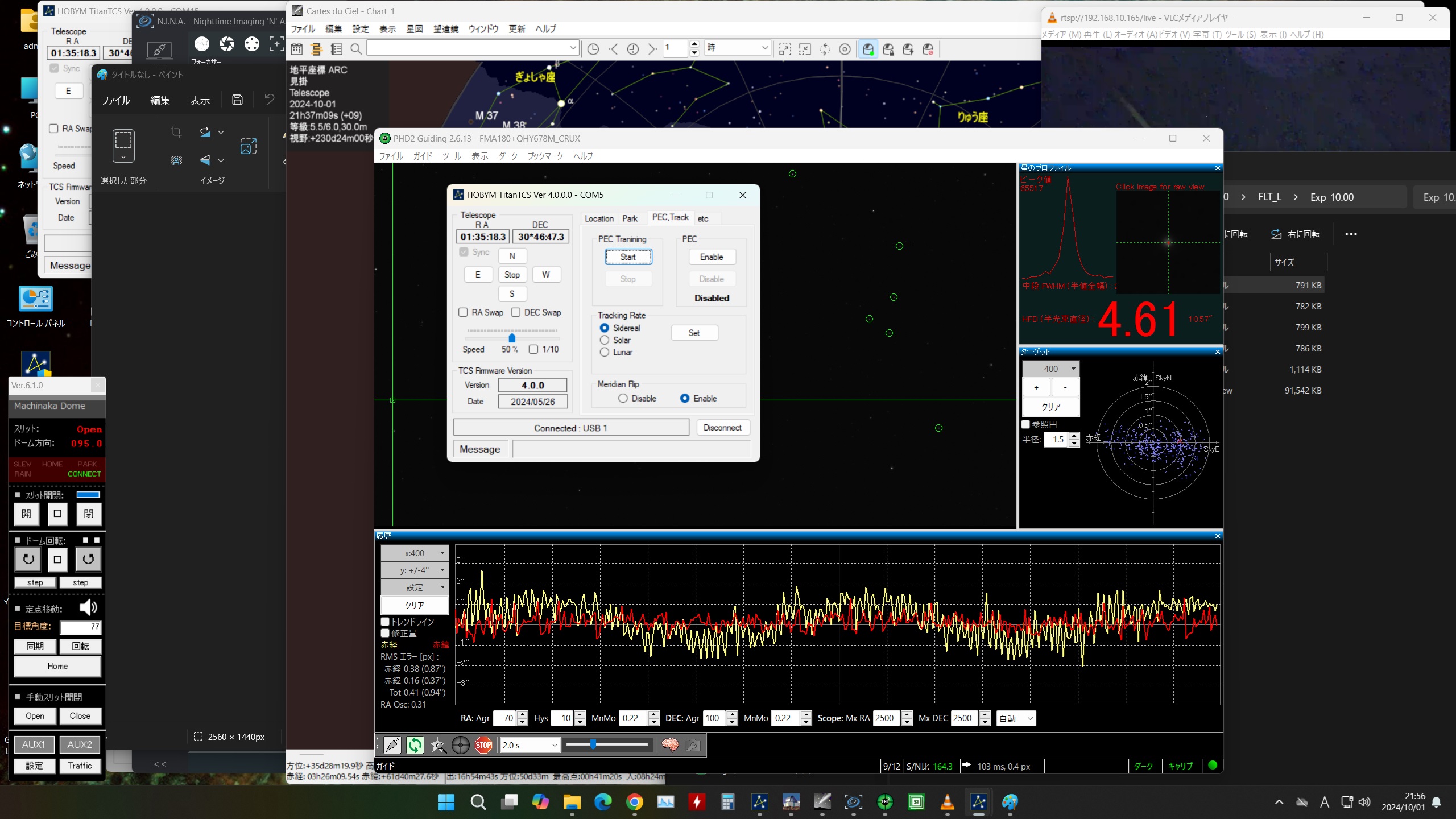Click Cartes du Ciel telescope connect icon

[x=868, y=49]
